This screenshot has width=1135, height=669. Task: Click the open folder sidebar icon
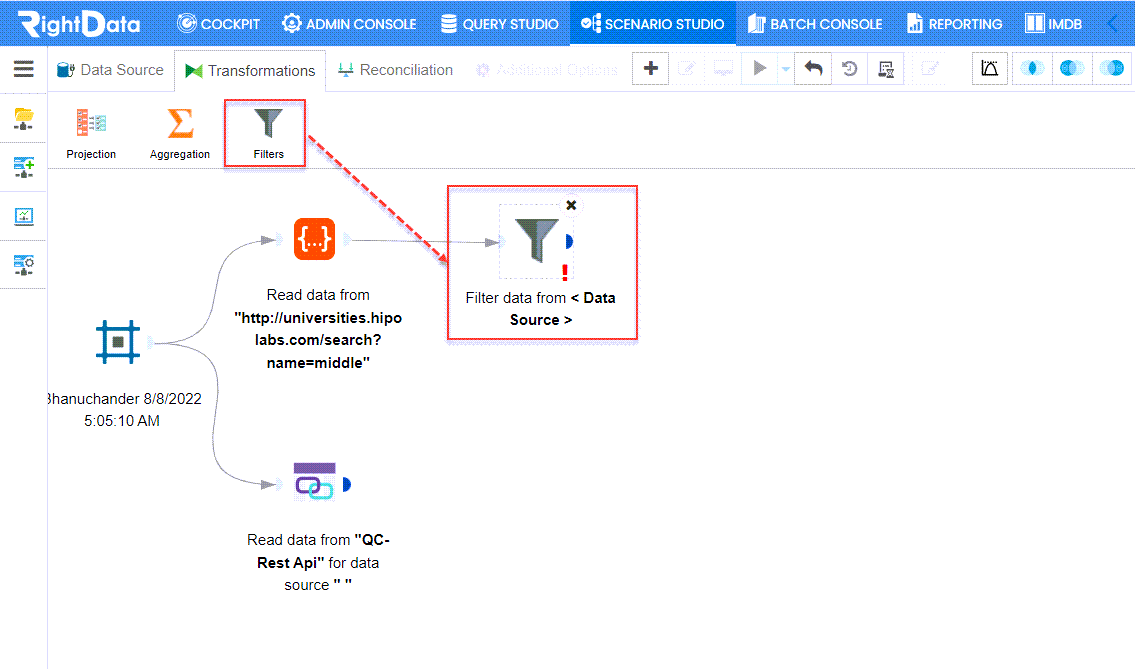(23, 119)
